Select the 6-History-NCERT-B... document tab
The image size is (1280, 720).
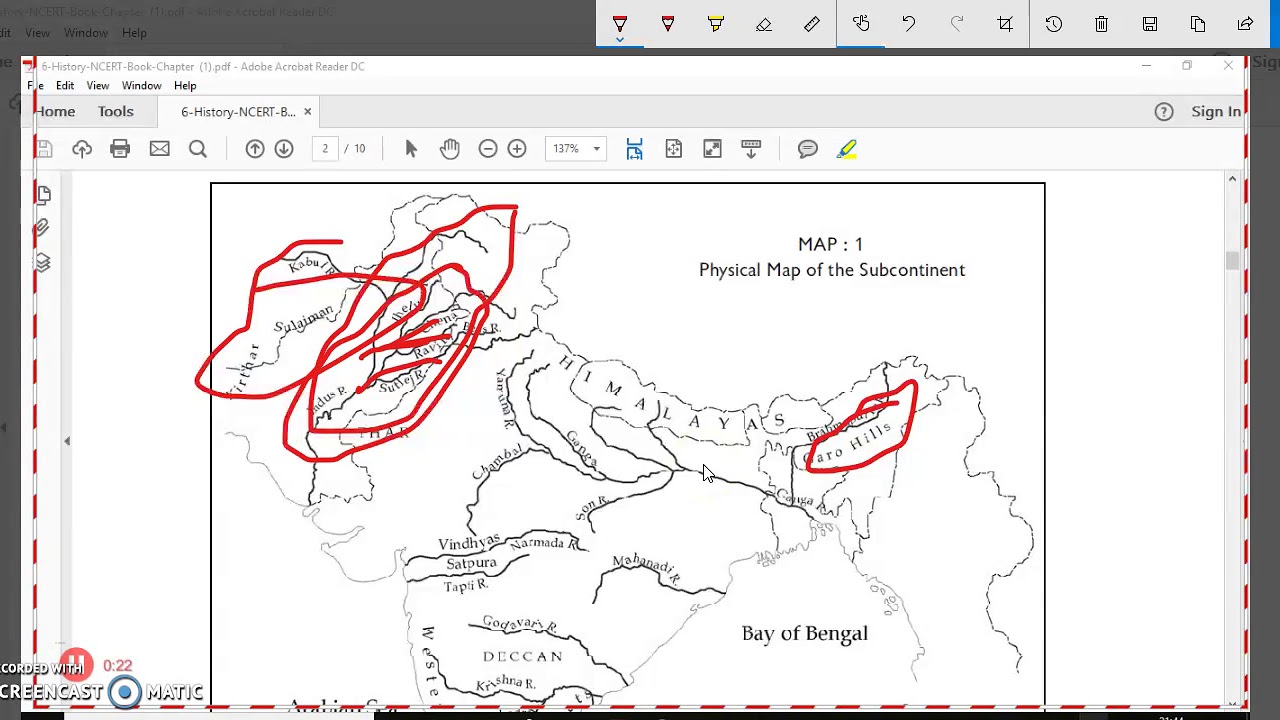238,112
